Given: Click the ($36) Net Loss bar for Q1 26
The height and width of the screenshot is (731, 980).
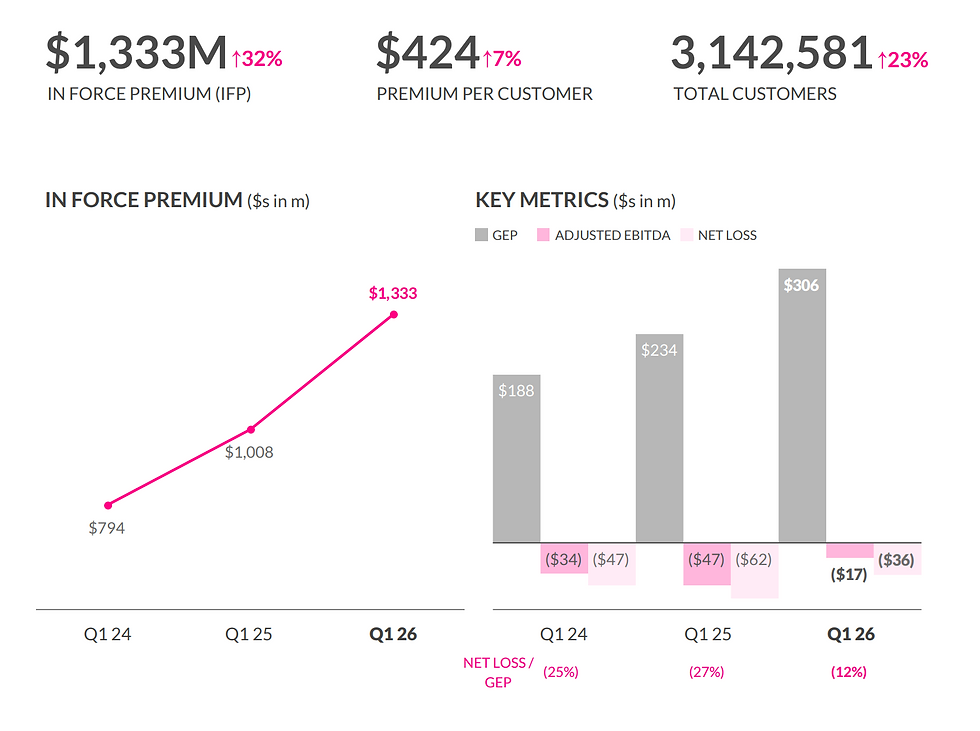Looking at the screenshot, I should pyautogui.click(x=898, y=559).
